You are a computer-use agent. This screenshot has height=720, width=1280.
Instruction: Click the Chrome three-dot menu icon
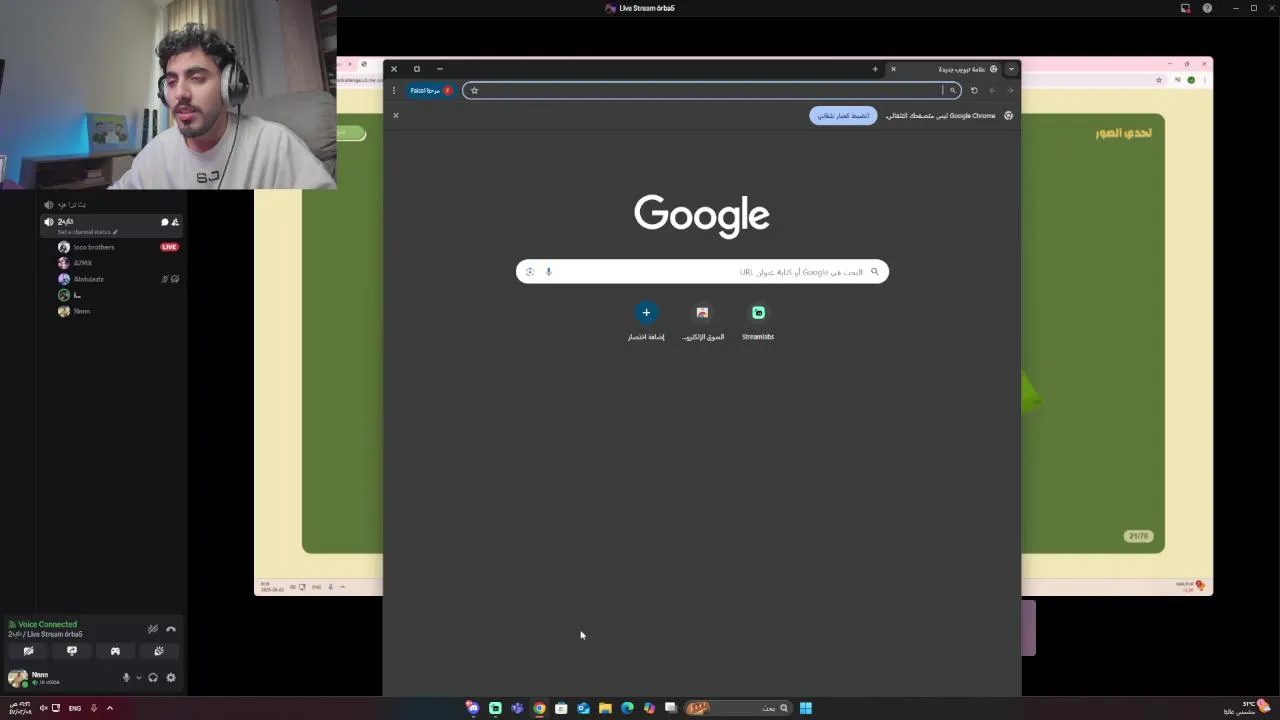(x=394, y=90)
